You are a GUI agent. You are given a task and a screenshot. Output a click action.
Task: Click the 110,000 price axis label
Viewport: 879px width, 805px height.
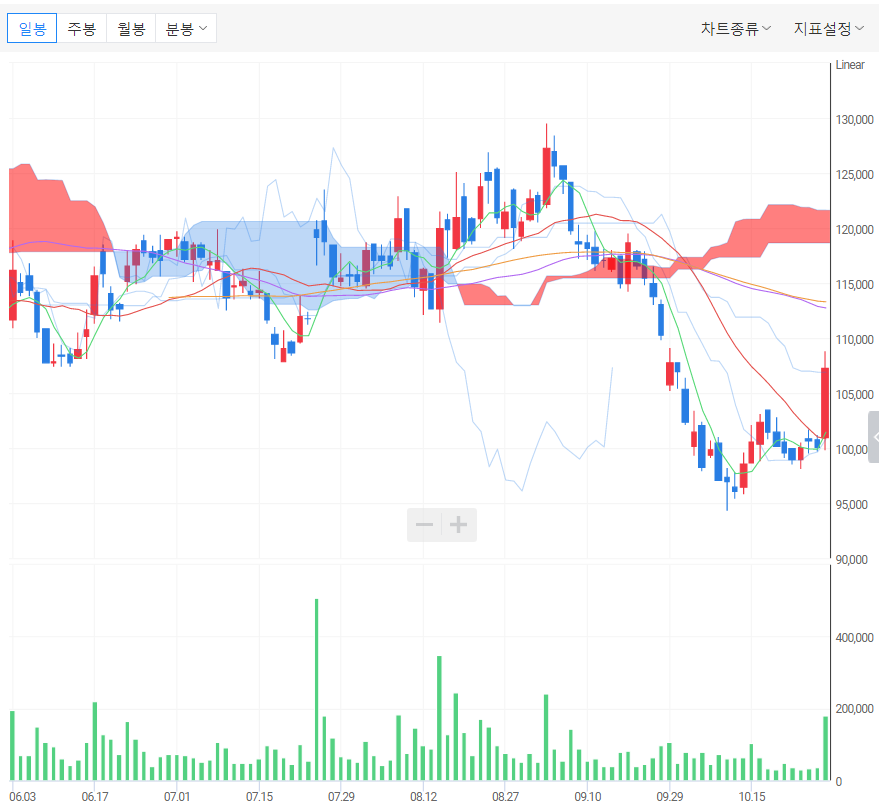854,339
